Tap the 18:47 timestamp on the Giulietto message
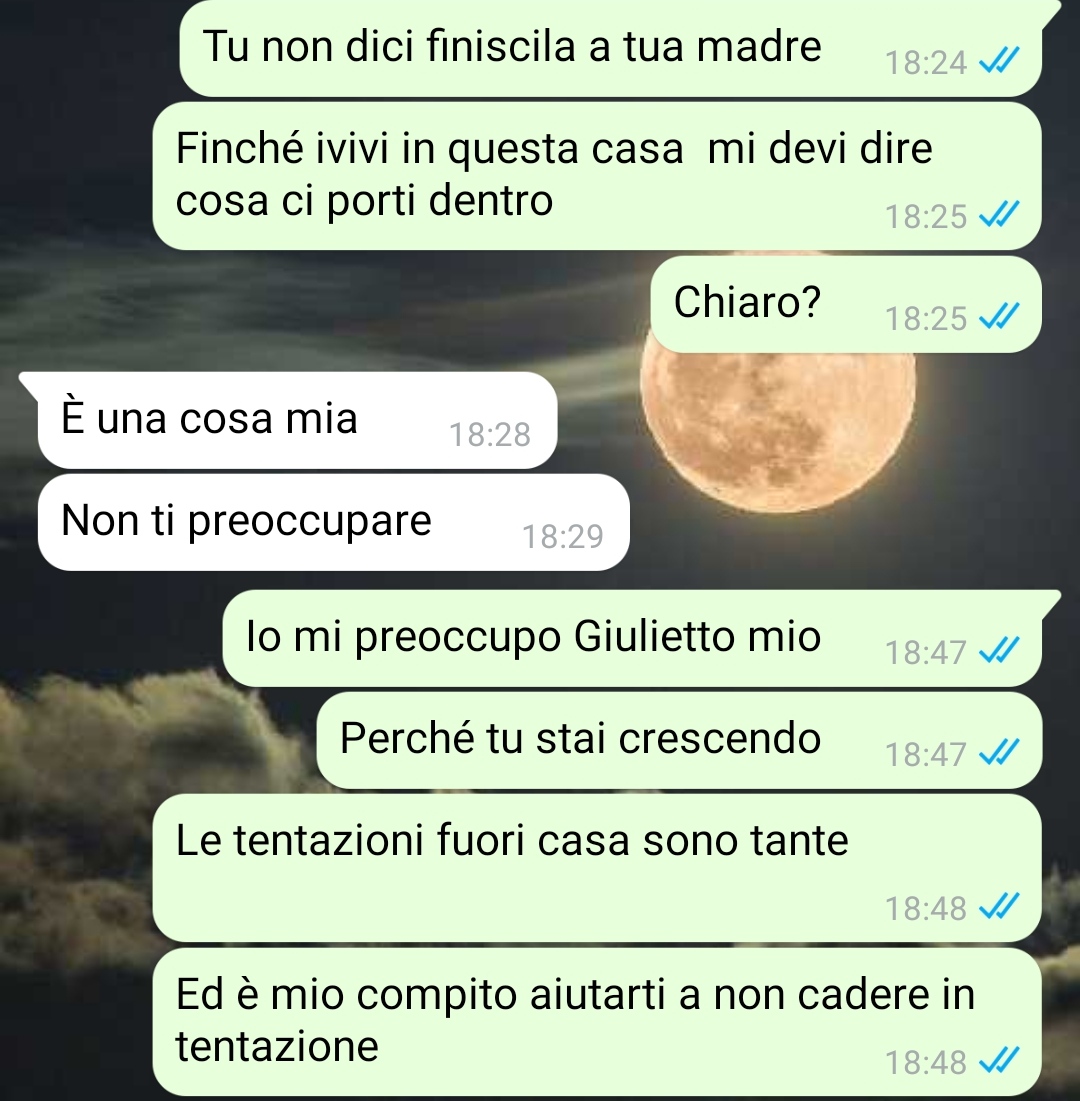Screen dimensions: 1080x1101 click(x=926, y=652)
